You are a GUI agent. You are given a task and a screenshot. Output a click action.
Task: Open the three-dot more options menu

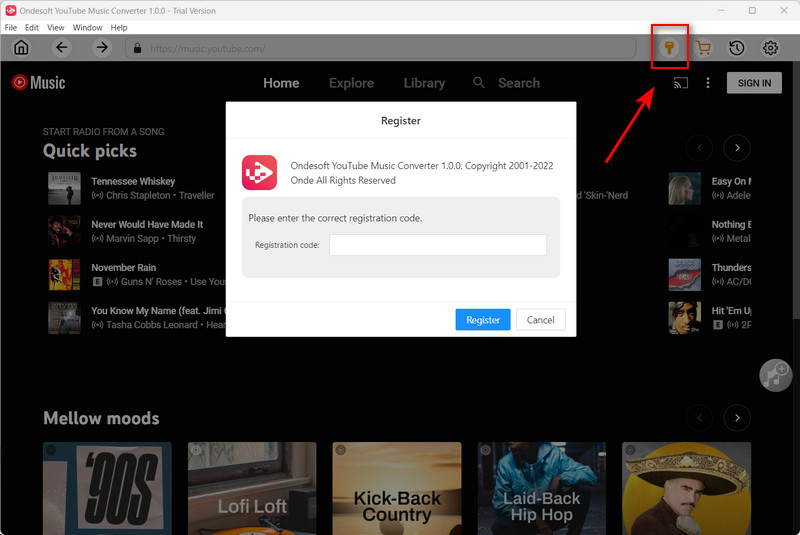708,83
